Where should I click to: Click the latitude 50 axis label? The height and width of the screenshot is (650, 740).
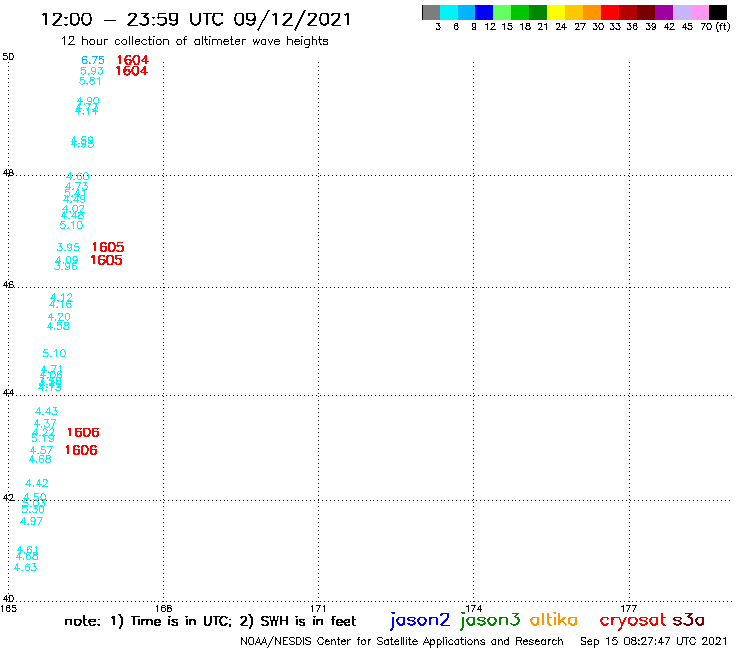coord(8,57)
